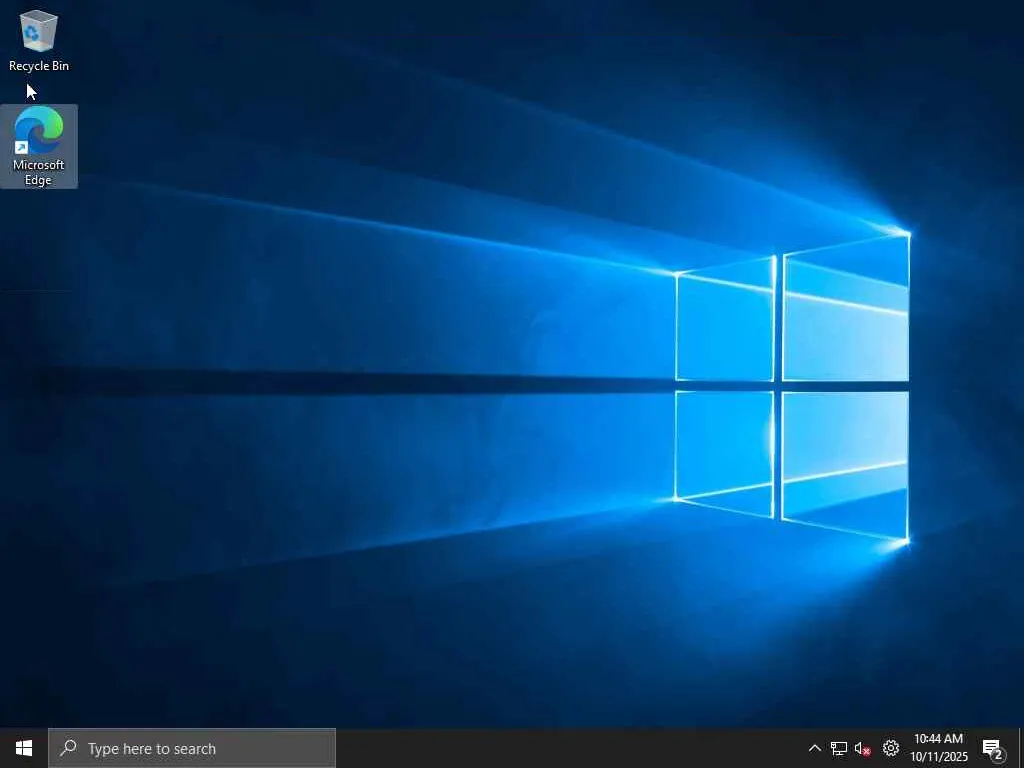Click the settings gear tray icon

coord(891,748)
